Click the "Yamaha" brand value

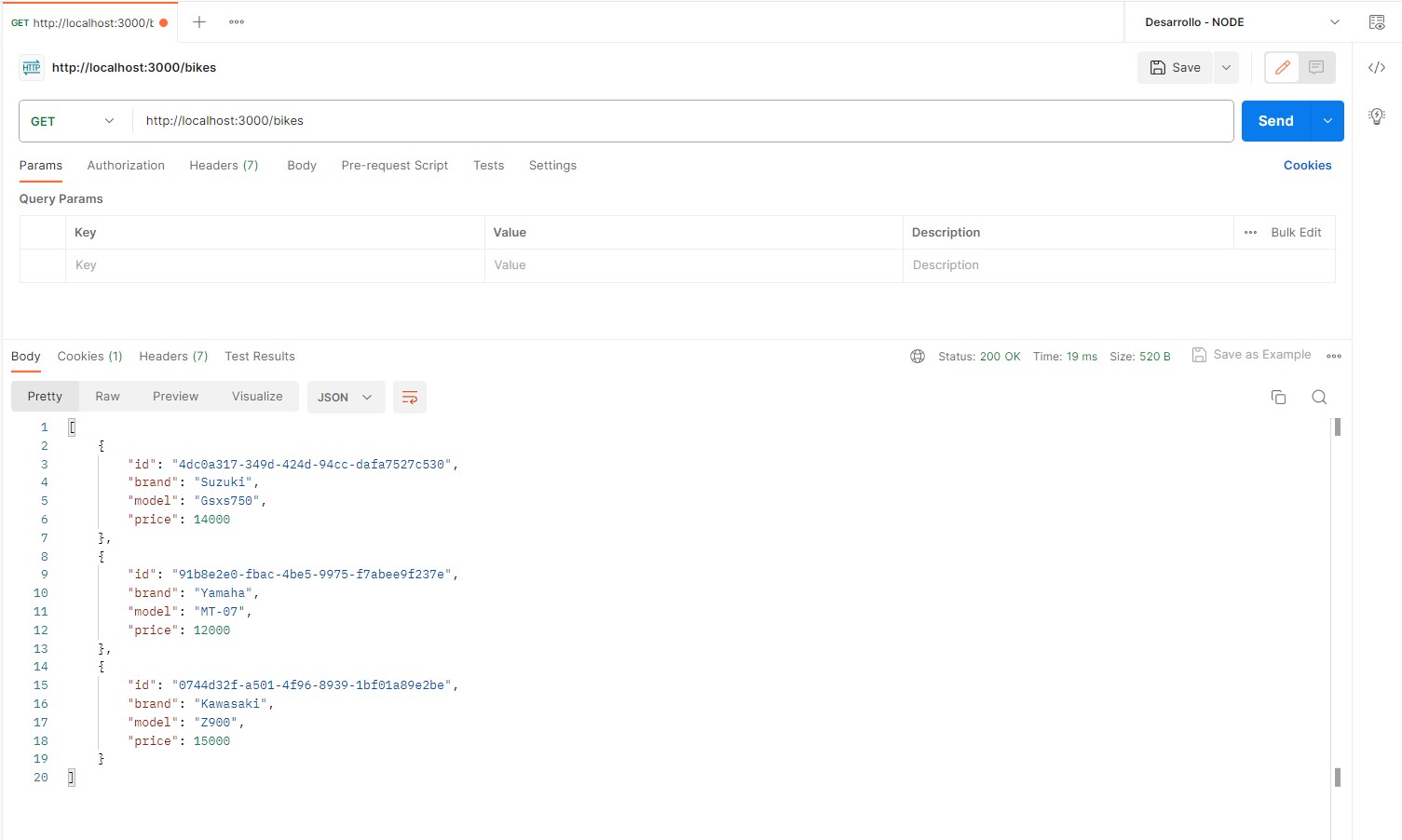click(x=224, y=593)
